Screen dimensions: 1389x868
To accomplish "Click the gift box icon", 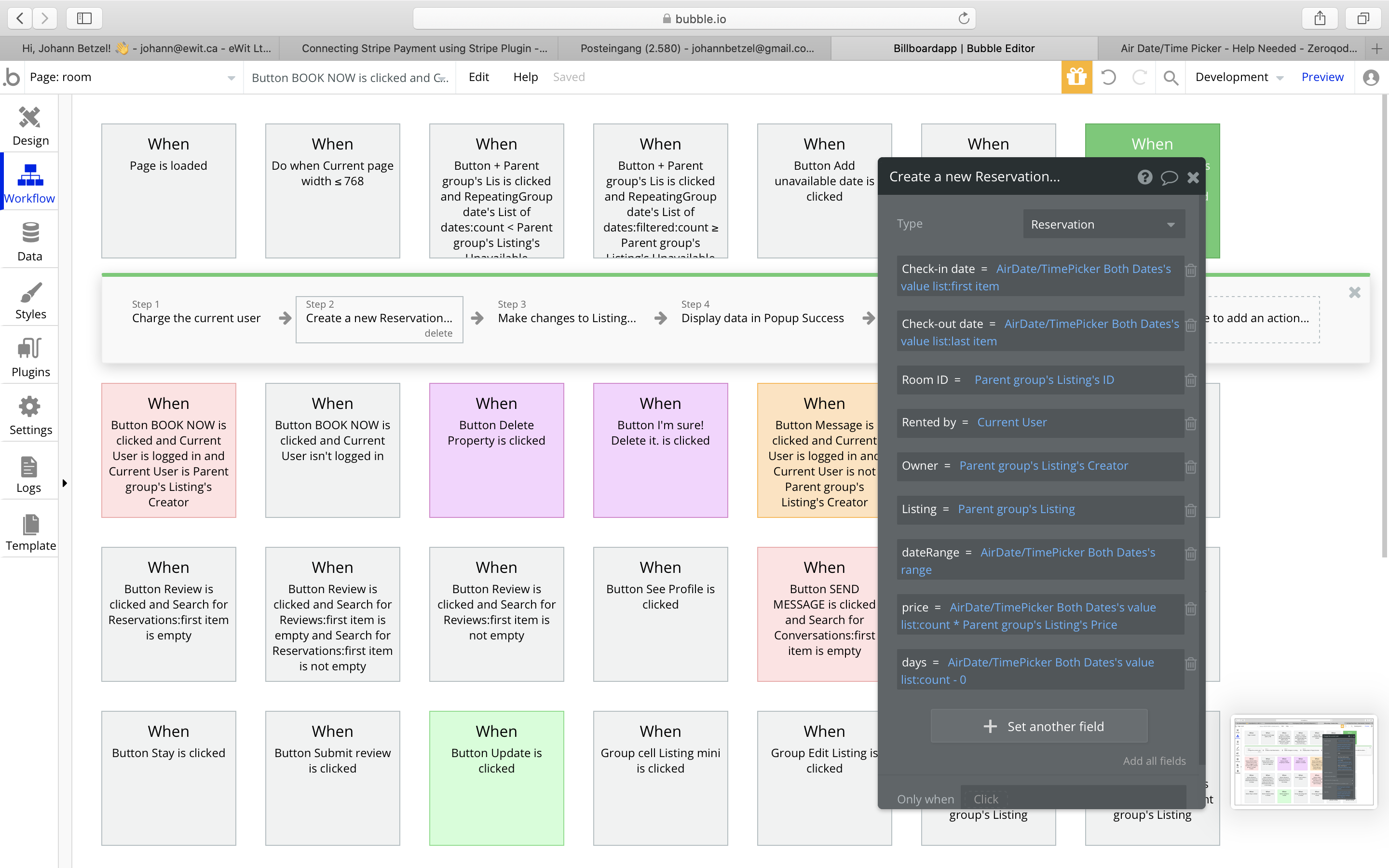I will pos(1076,77).
